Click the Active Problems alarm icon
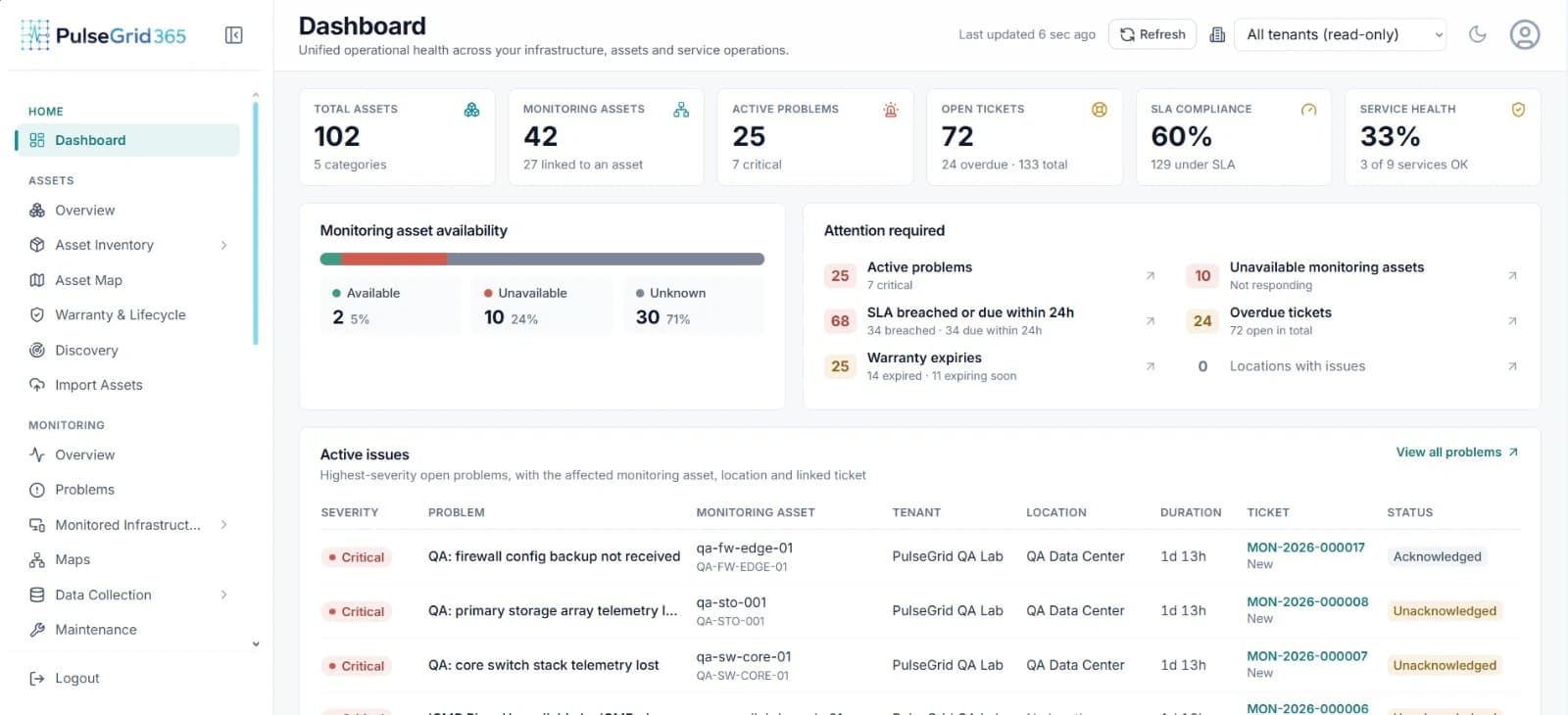Viewport: 1568px width, 715px height. click(x=890, y=110)
